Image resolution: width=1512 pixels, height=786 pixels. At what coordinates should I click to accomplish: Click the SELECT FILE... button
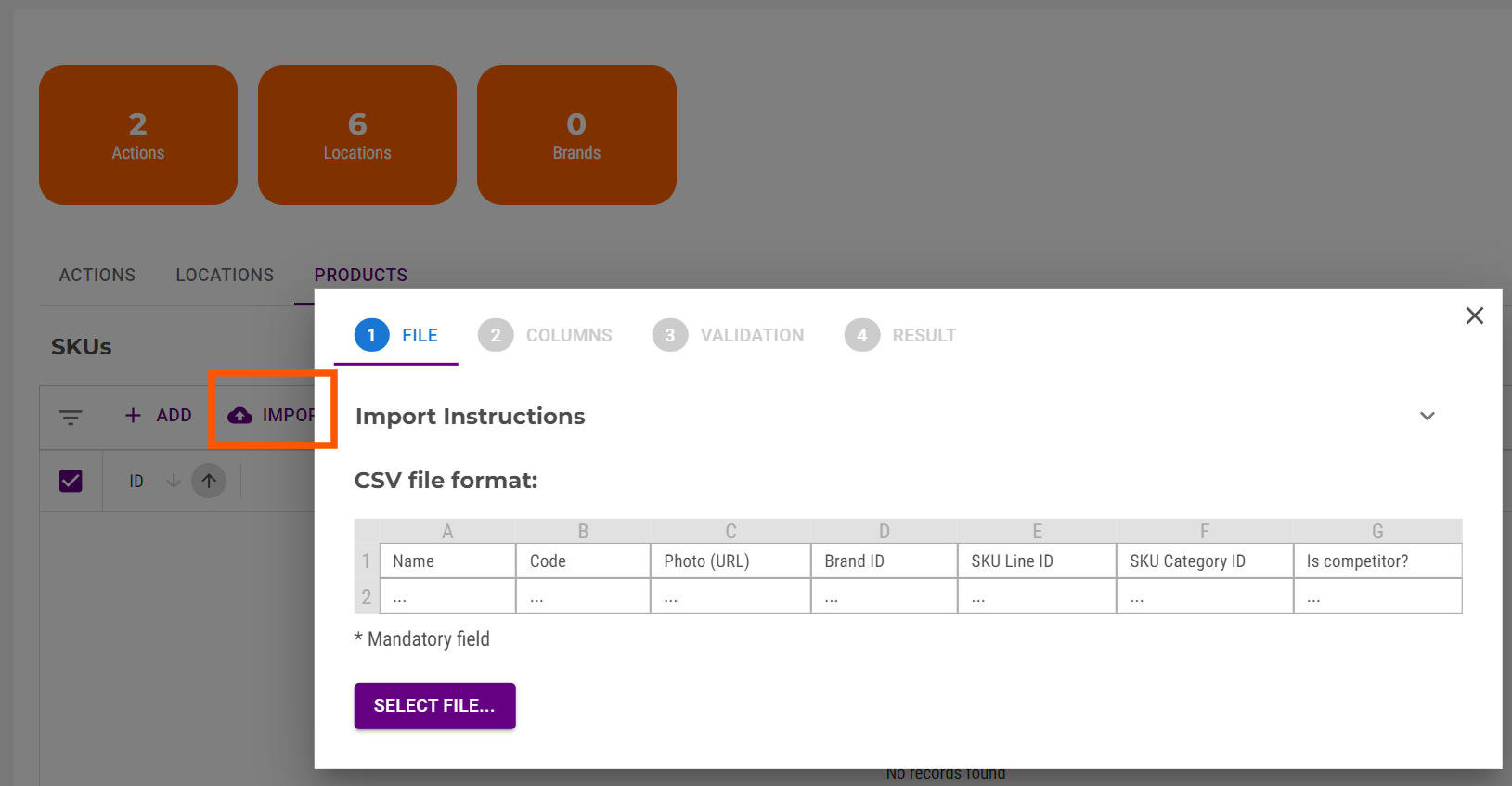click(x=434, y=705)
